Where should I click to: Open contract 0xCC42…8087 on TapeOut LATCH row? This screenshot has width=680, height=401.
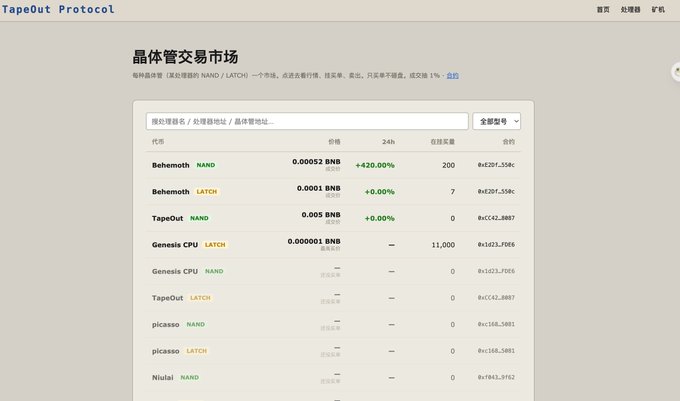(x=496, y=297)
